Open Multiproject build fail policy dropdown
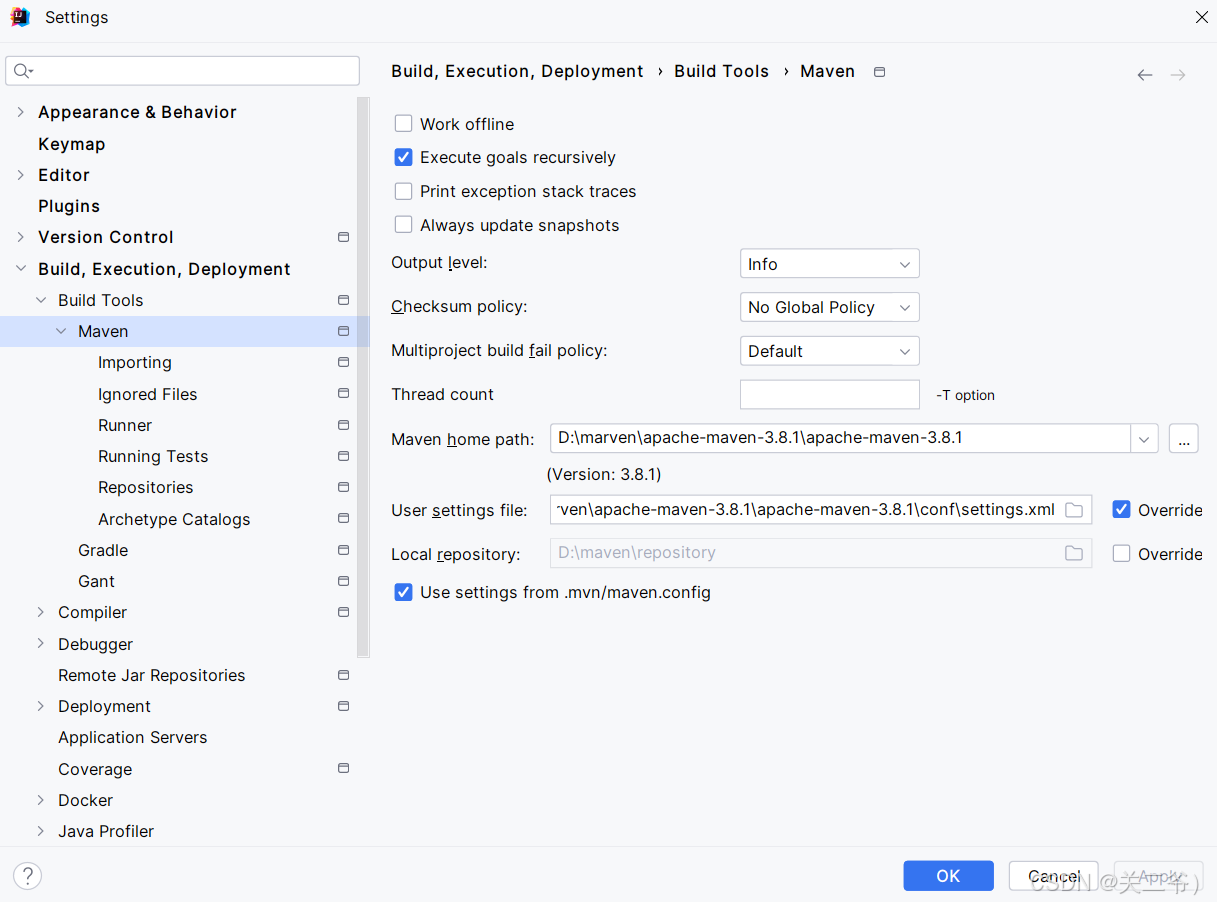The height and width of the screenshot is (902, 1217). tap(829, 351)
